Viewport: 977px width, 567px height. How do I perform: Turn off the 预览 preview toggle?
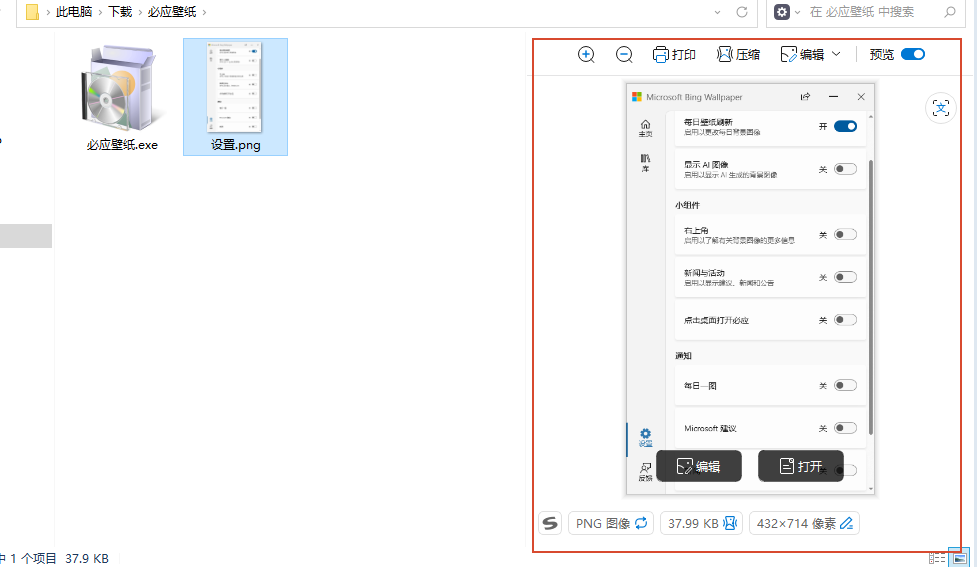coord(912,54)
